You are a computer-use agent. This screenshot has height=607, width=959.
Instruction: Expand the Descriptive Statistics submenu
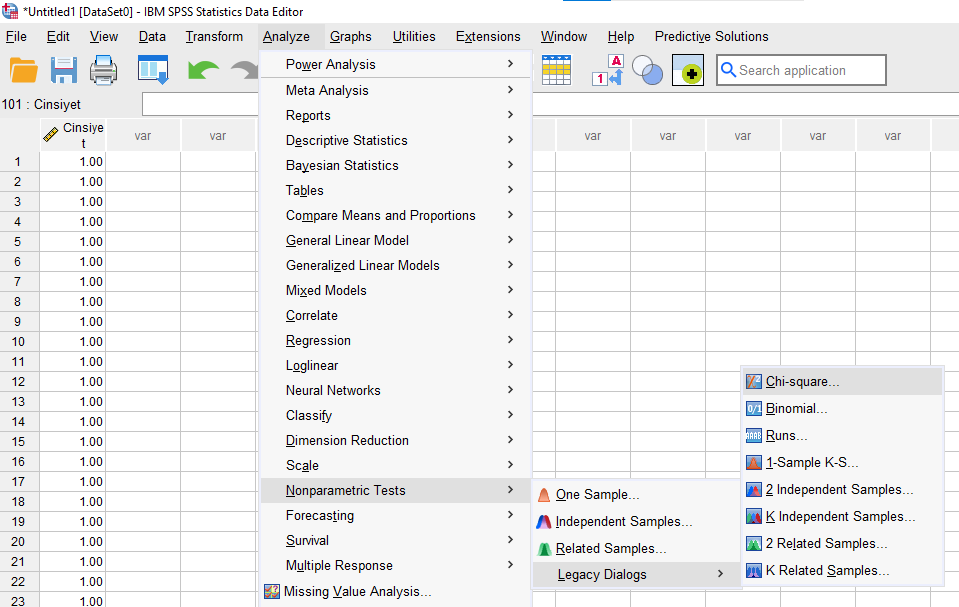(346, 140)
